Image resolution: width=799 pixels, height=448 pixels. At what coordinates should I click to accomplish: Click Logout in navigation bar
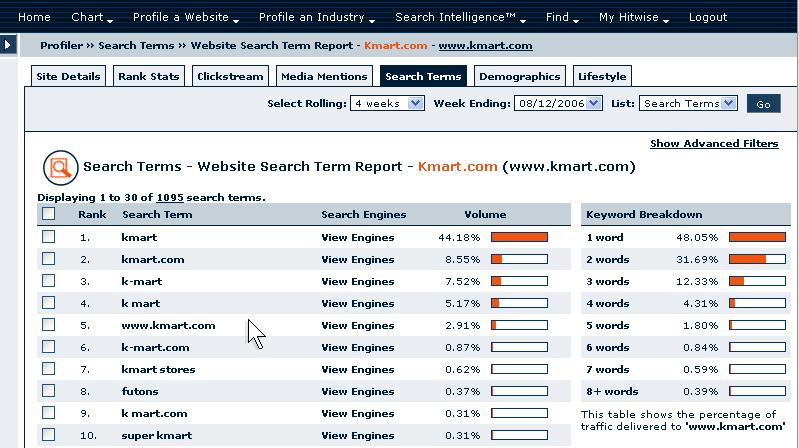tap(708, 17)
